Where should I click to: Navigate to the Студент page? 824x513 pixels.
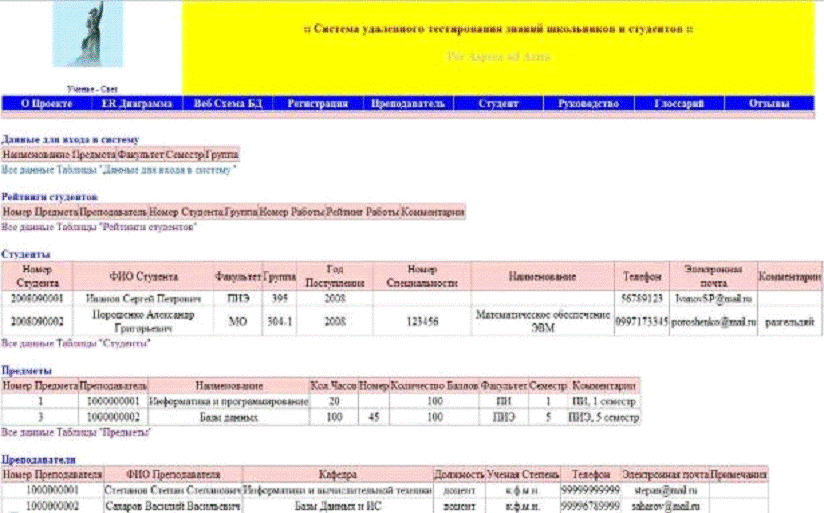[498, 103]
